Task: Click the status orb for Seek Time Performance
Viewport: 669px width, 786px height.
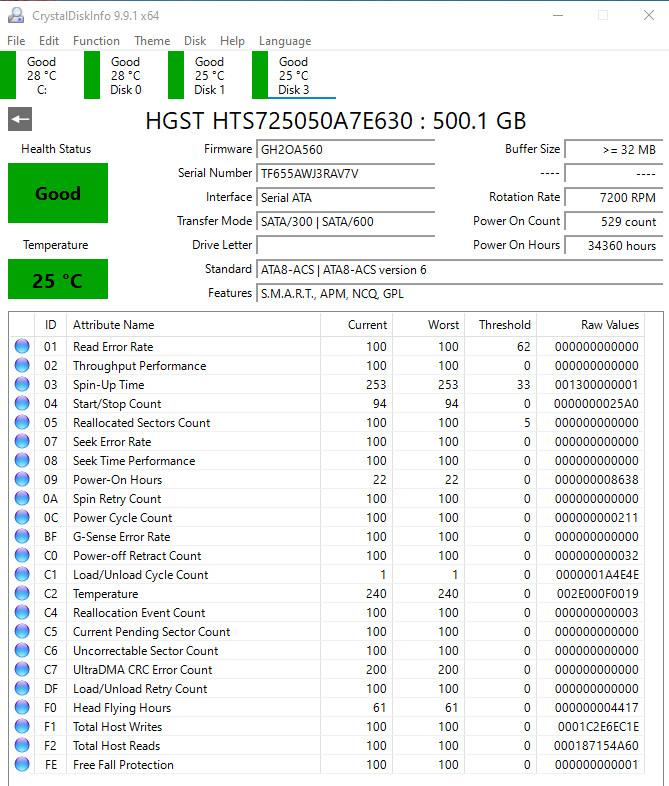Action: click(x=22, y=460)
